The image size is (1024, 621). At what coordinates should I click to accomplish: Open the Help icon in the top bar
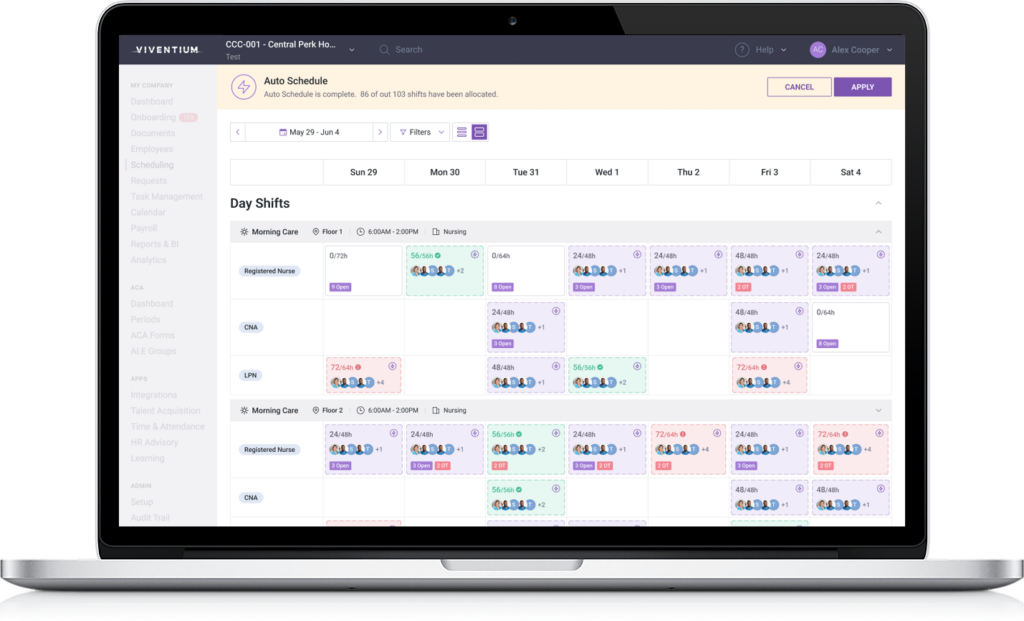[x=741, y=49]
